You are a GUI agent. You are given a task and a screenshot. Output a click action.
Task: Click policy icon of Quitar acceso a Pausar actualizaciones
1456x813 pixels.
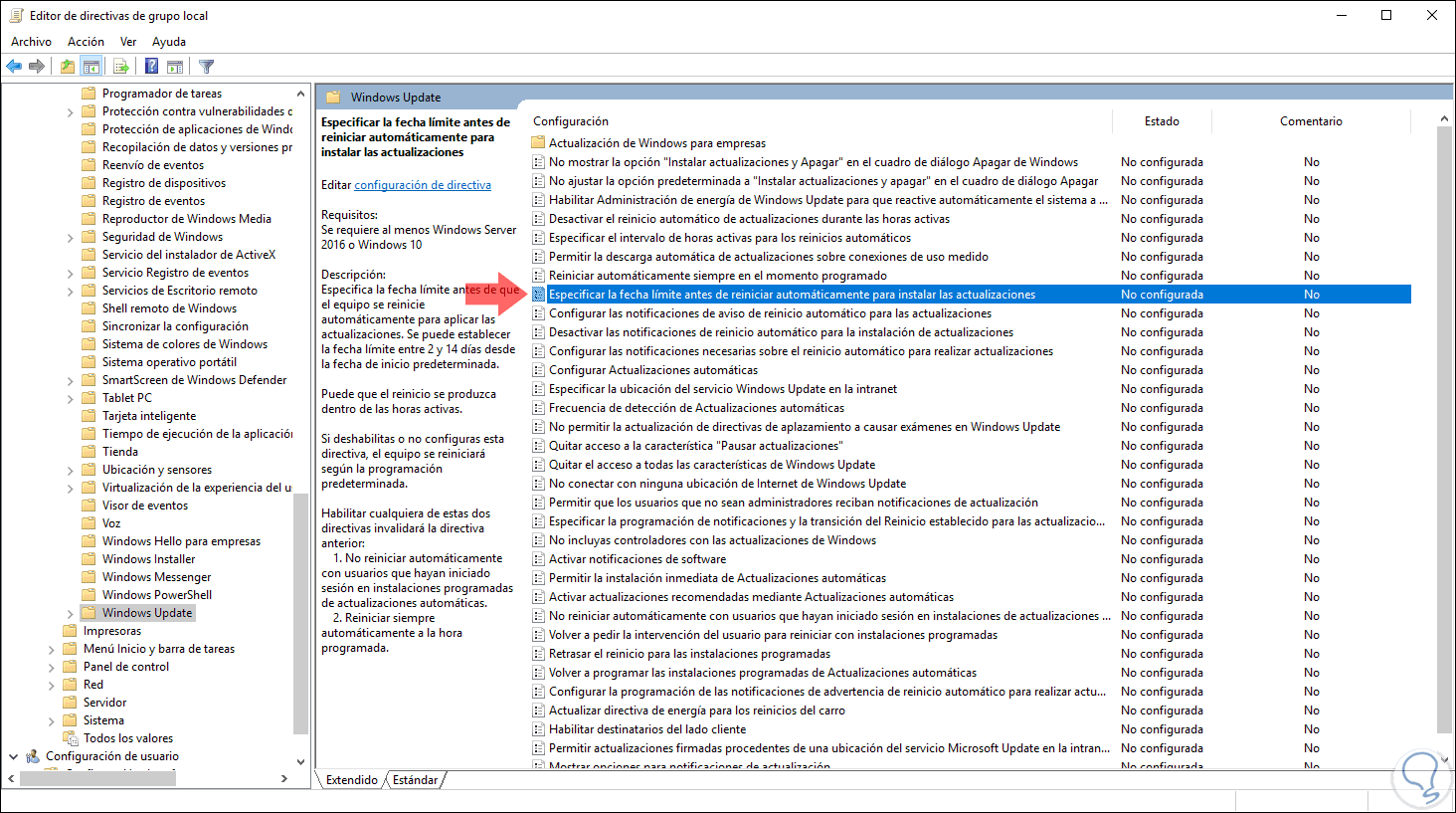tap(538, 446)
